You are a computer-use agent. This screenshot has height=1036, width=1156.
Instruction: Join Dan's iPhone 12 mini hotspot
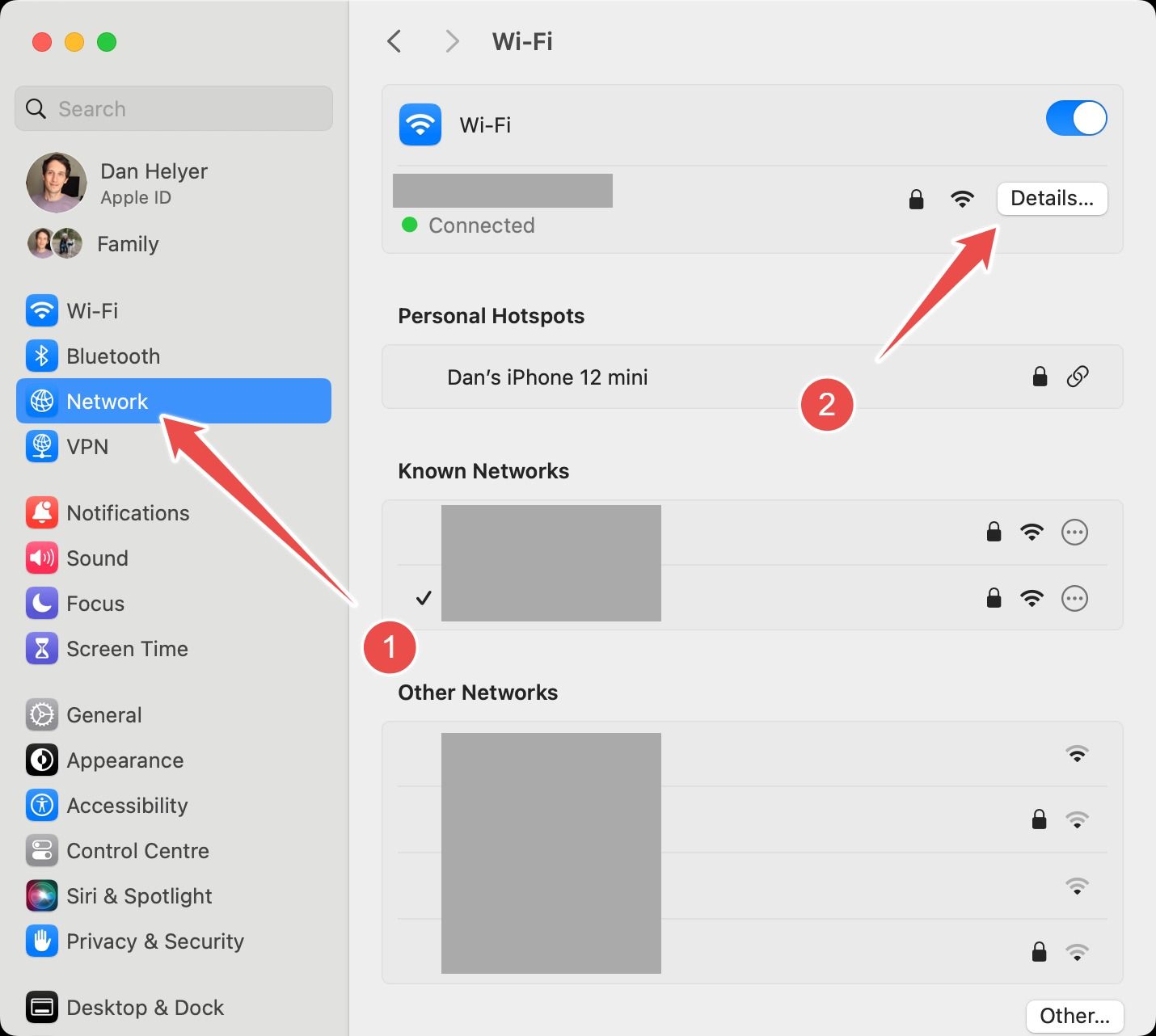[x=752, y=377]
